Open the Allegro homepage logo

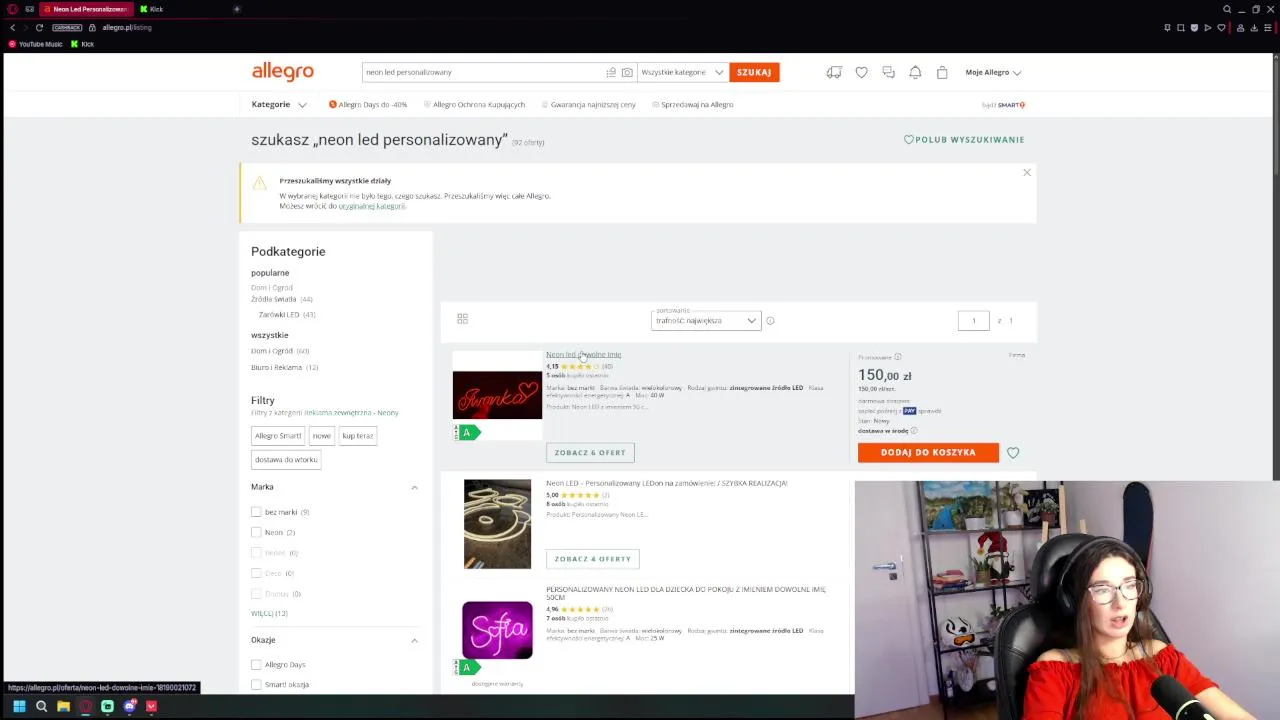point(282,72)
